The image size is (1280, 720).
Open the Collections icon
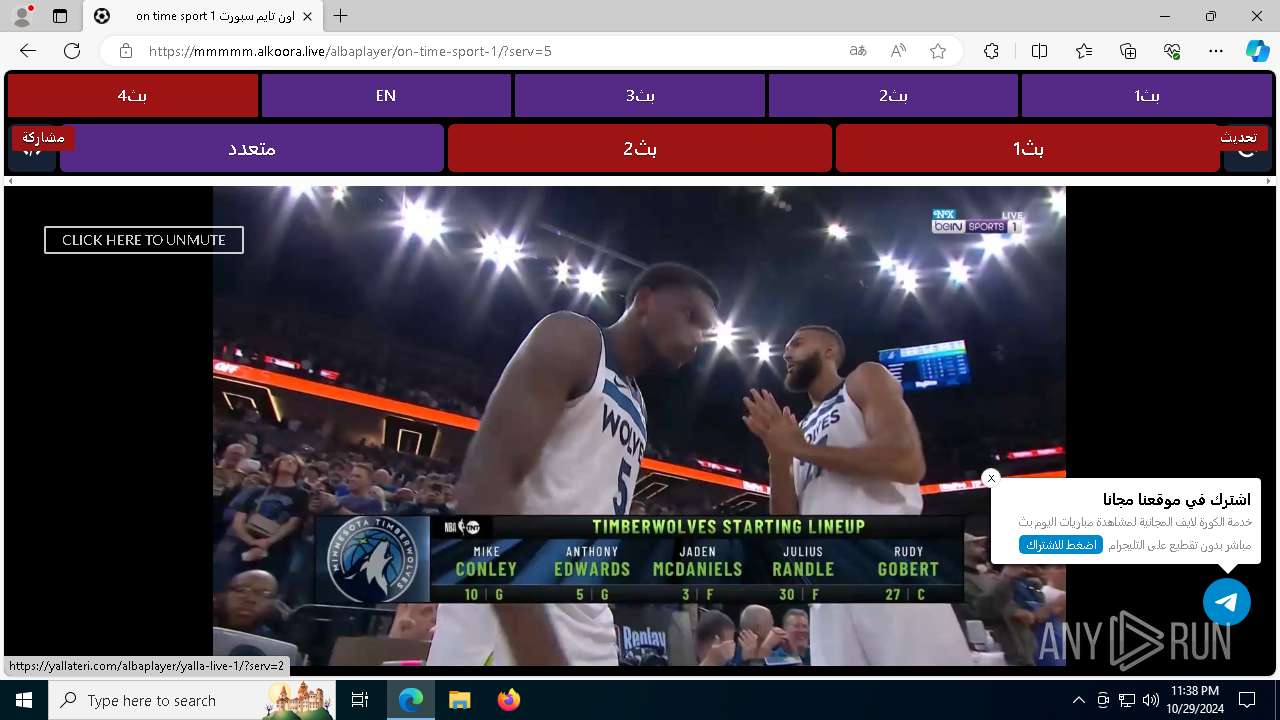pos(1128,51)
